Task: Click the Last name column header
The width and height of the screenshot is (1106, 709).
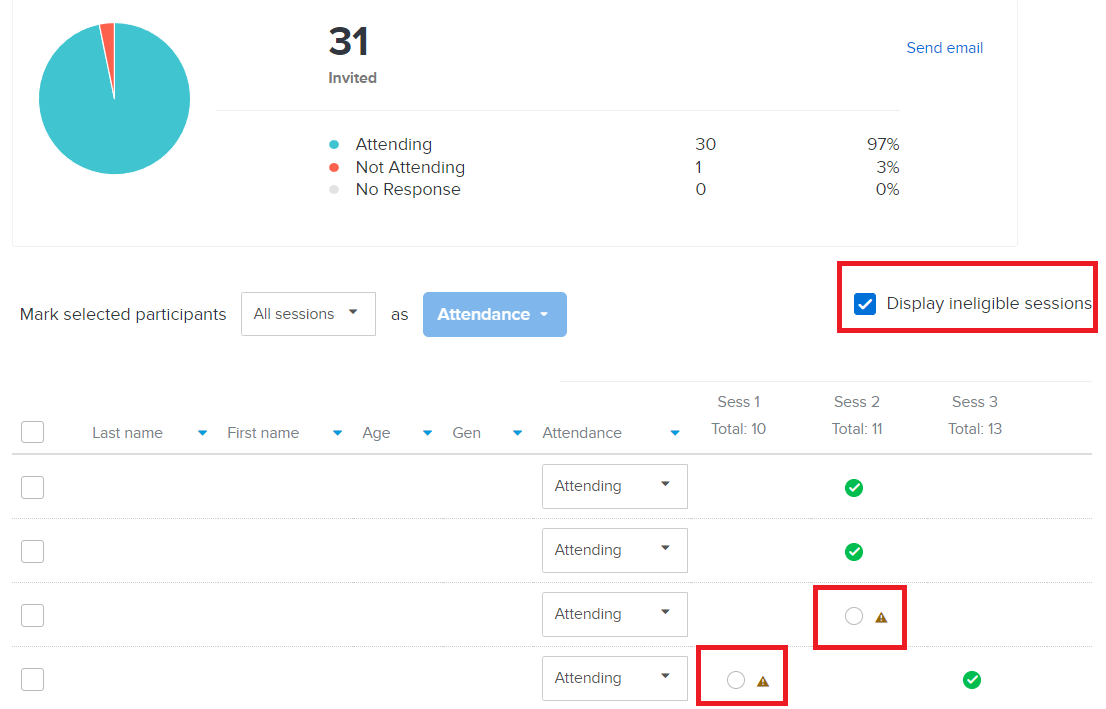Action: (x=127, y=433)
